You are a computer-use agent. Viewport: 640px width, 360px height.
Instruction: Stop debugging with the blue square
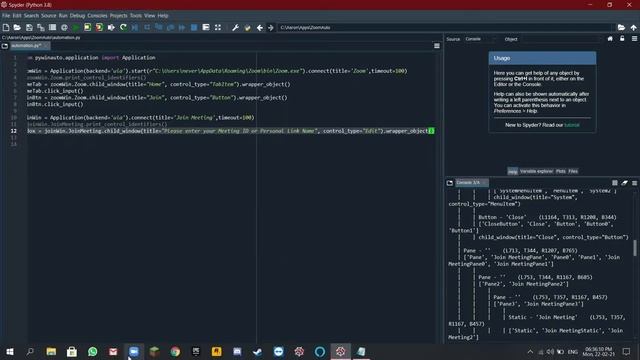[x=194, y=27]
